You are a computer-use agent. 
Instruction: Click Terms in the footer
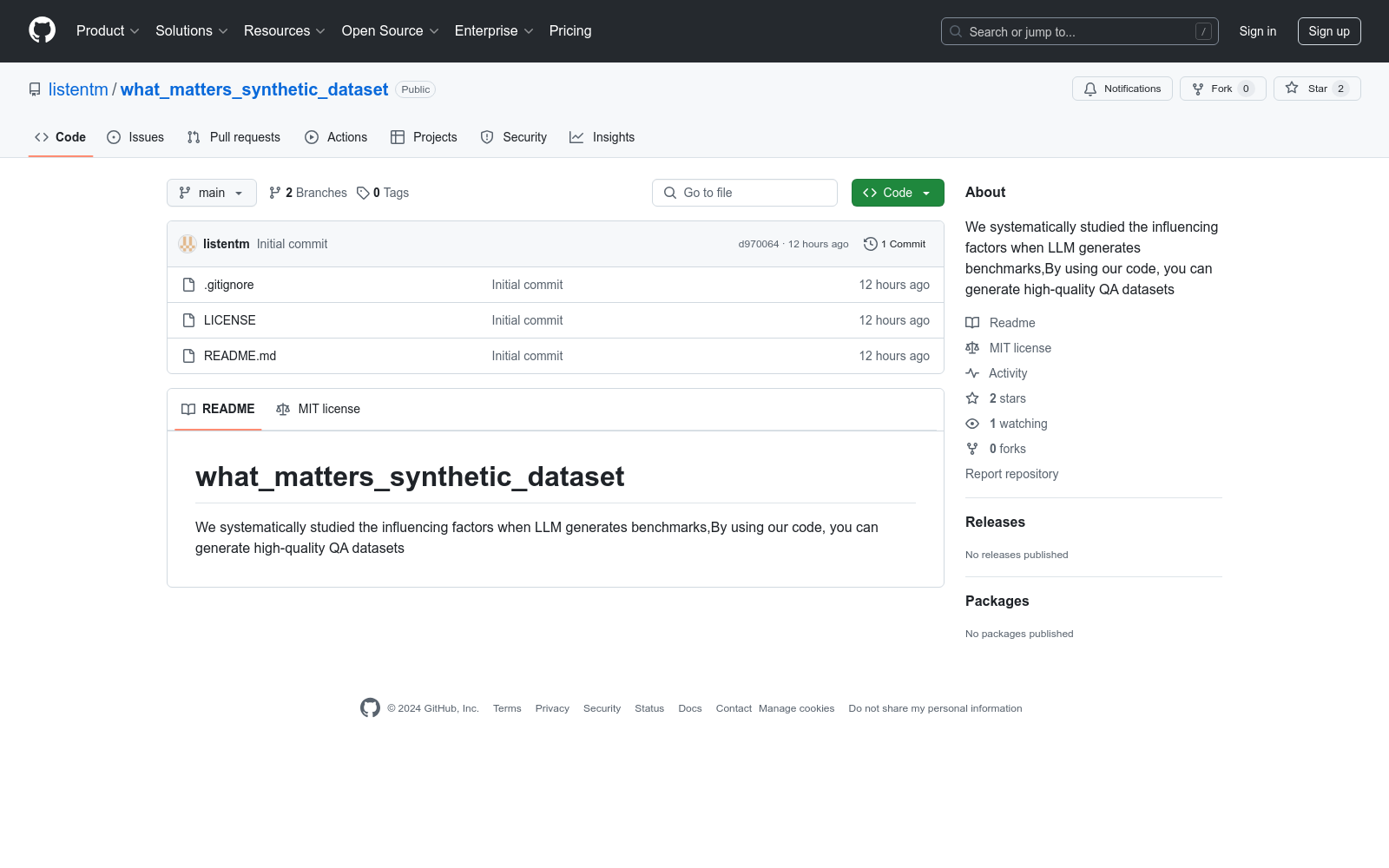click(507, 708)
